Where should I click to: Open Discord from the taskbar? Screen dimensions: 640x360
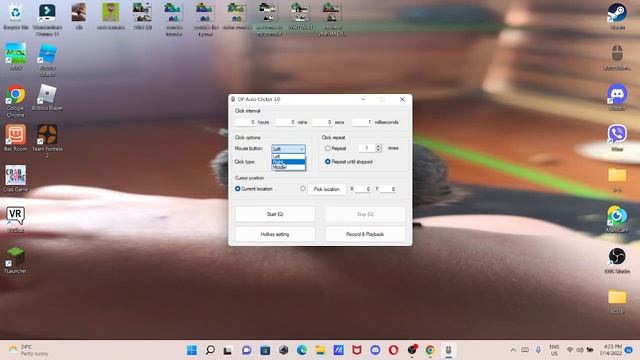pos(375,350)
